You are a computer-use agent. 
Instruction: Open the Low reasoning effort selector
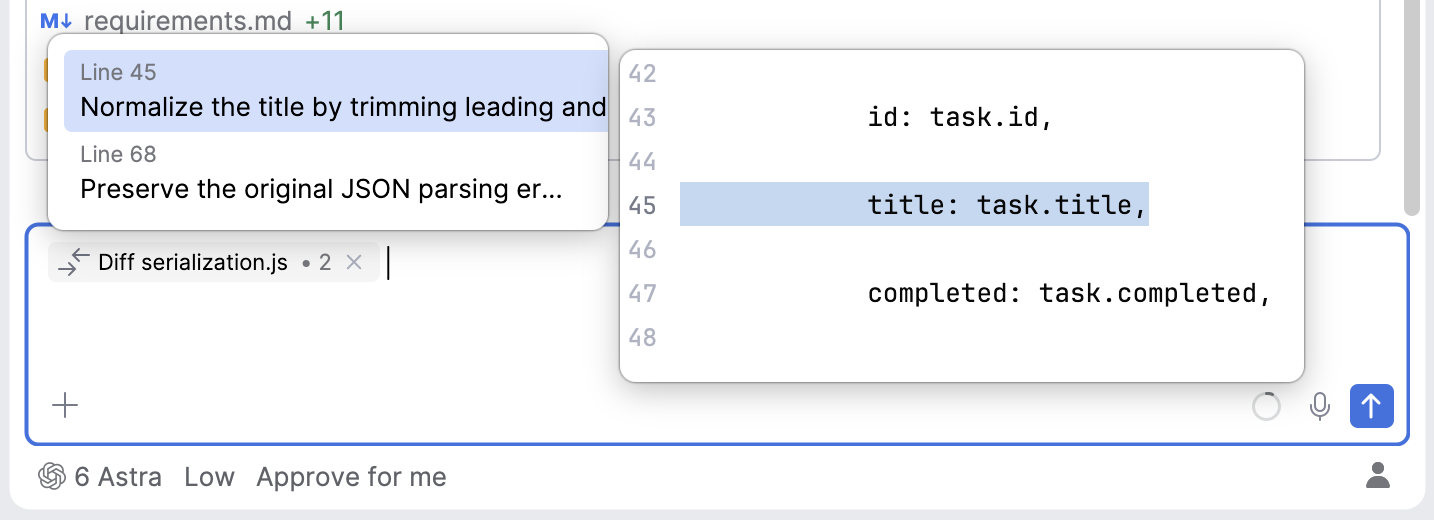click(x=209, y=477)
